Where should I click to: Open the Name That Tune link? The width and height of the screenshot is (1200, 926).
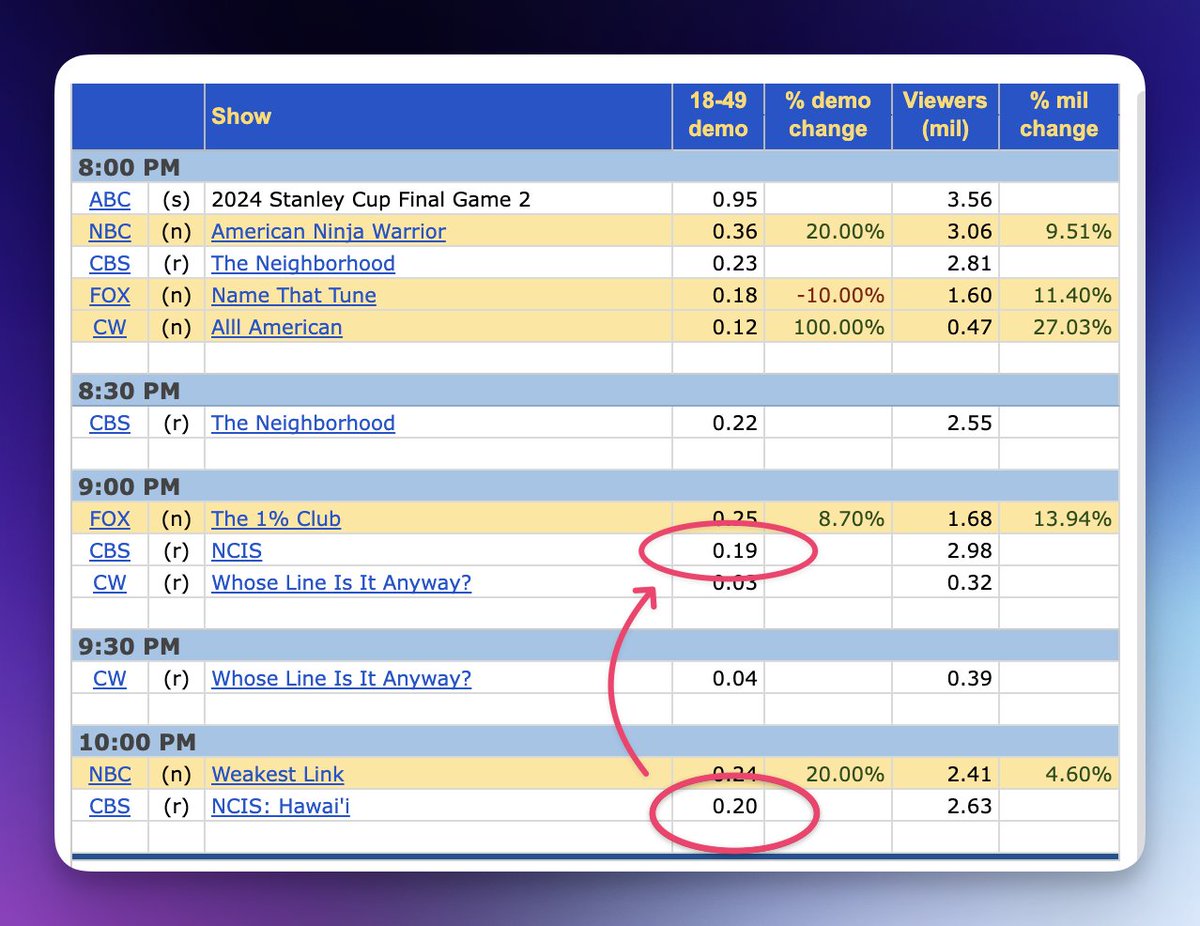294,296
